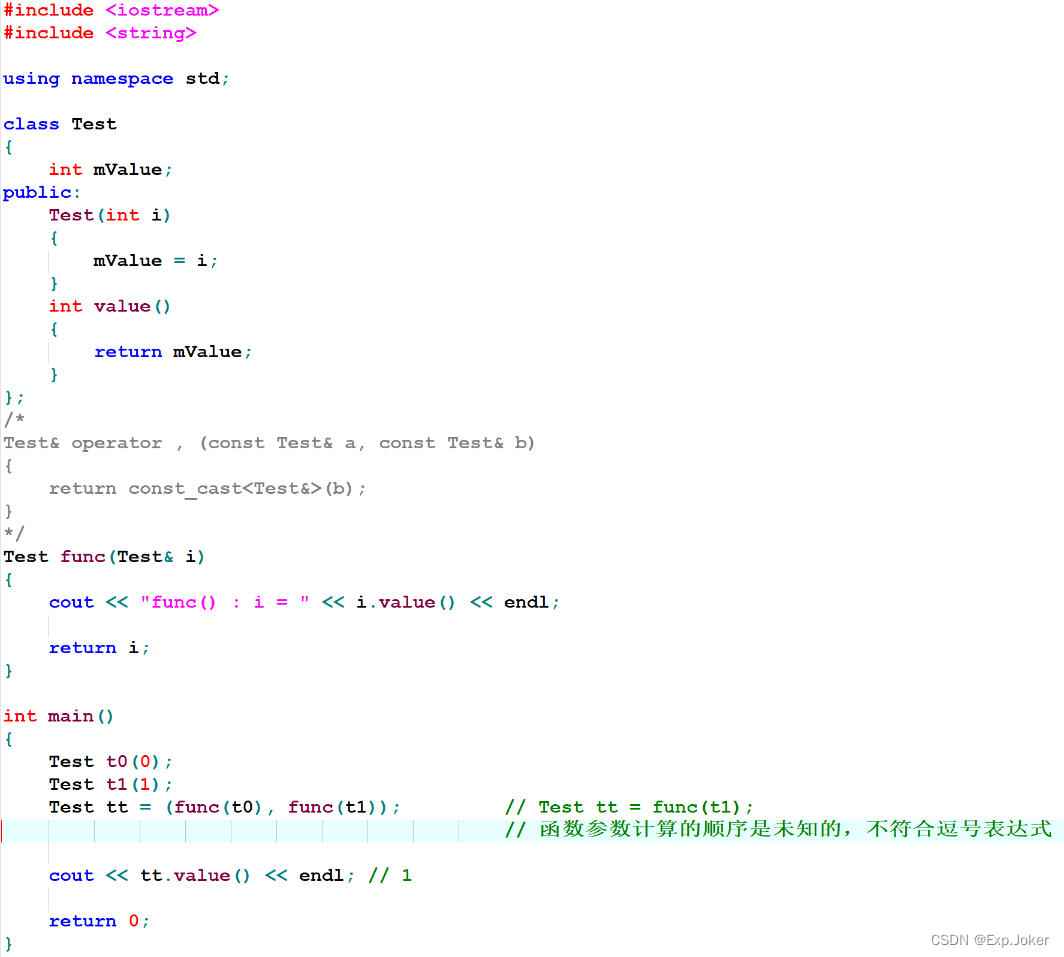
Task: Click the "func() : i = " string literal
Action: tap(224, 602)
